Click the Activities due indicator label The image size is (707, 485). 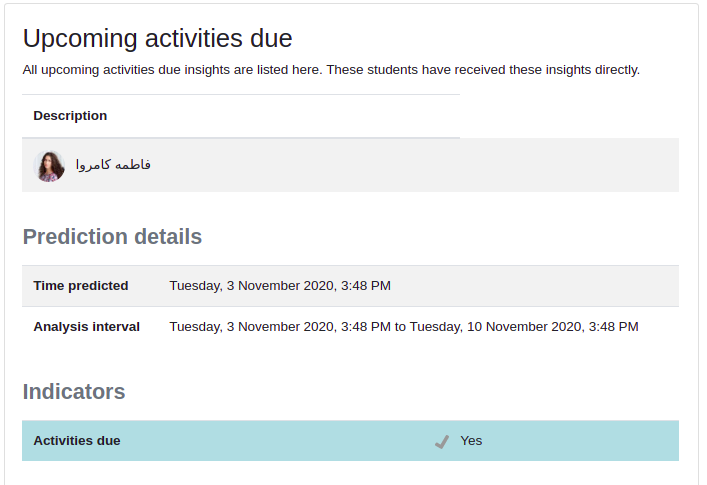click(77, 441)
